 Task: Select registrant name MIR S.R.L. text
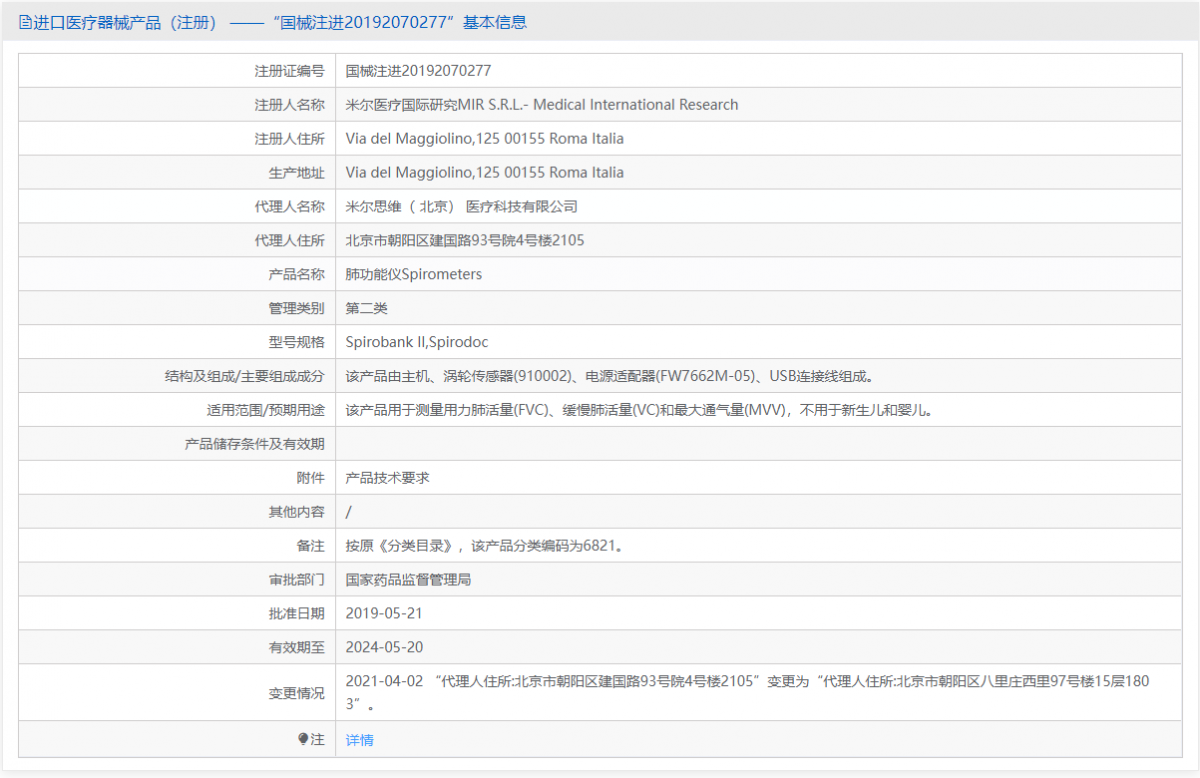click(542, 105)
